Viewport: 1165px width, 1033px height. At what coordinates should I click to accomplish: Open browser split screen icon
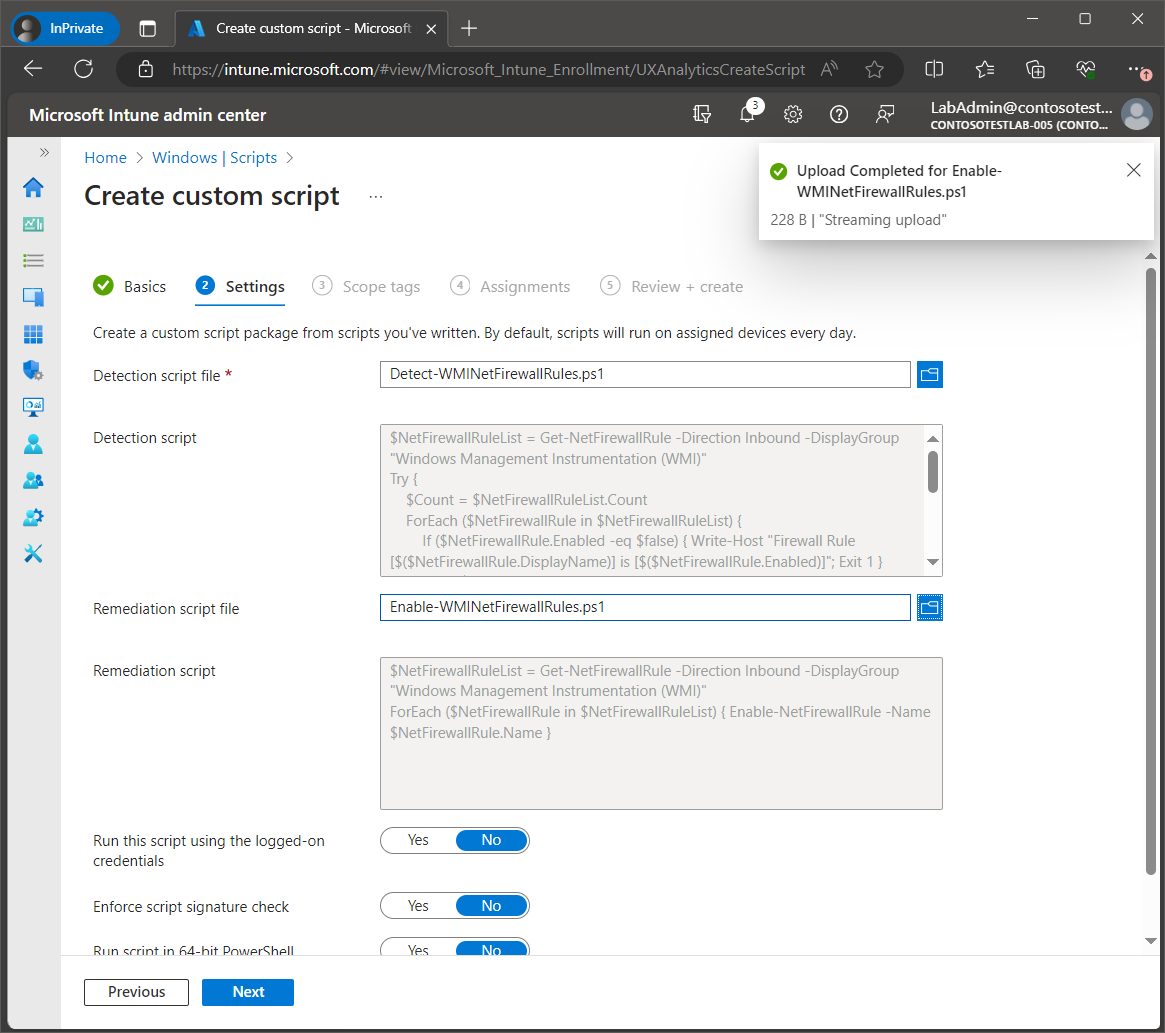point(934,69)
